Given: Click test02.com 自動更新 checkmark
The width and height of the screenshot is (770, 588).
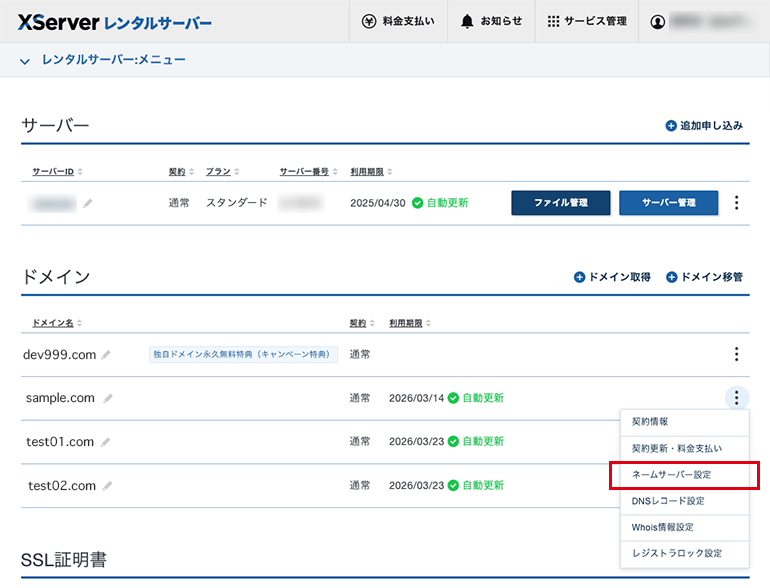Looking at the screenshot, I should [x=453, y=485].
